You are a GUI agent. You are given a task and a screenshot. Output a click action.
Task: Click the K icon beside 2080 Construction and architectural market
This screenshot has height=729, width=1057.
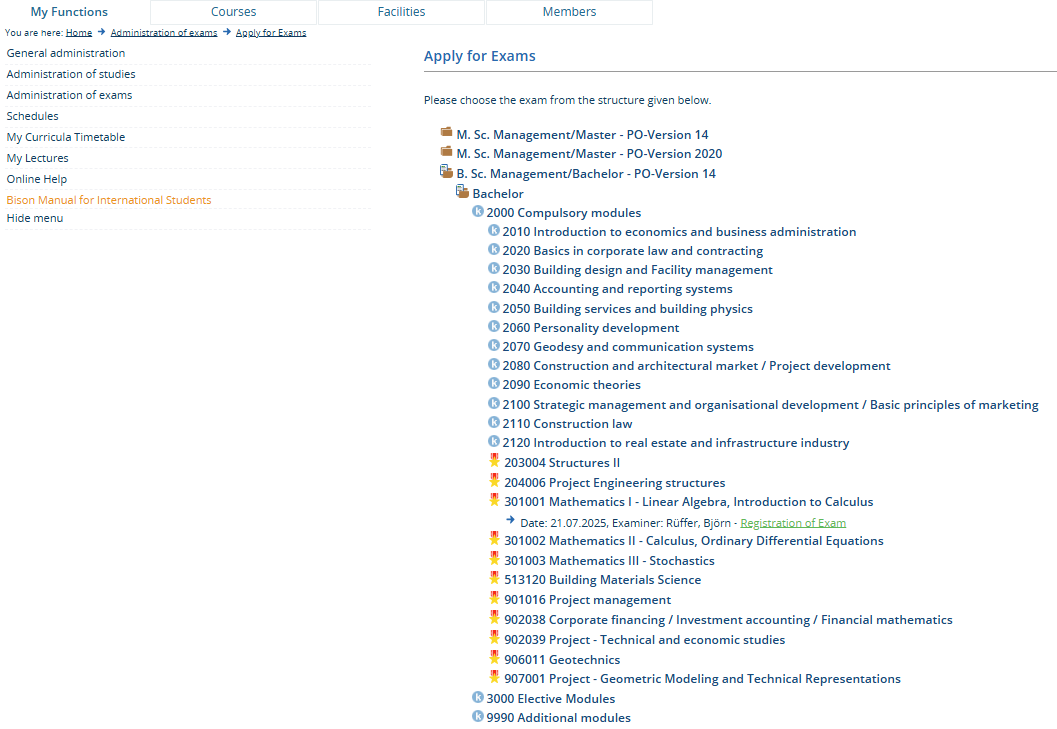[x=494, y=364]
